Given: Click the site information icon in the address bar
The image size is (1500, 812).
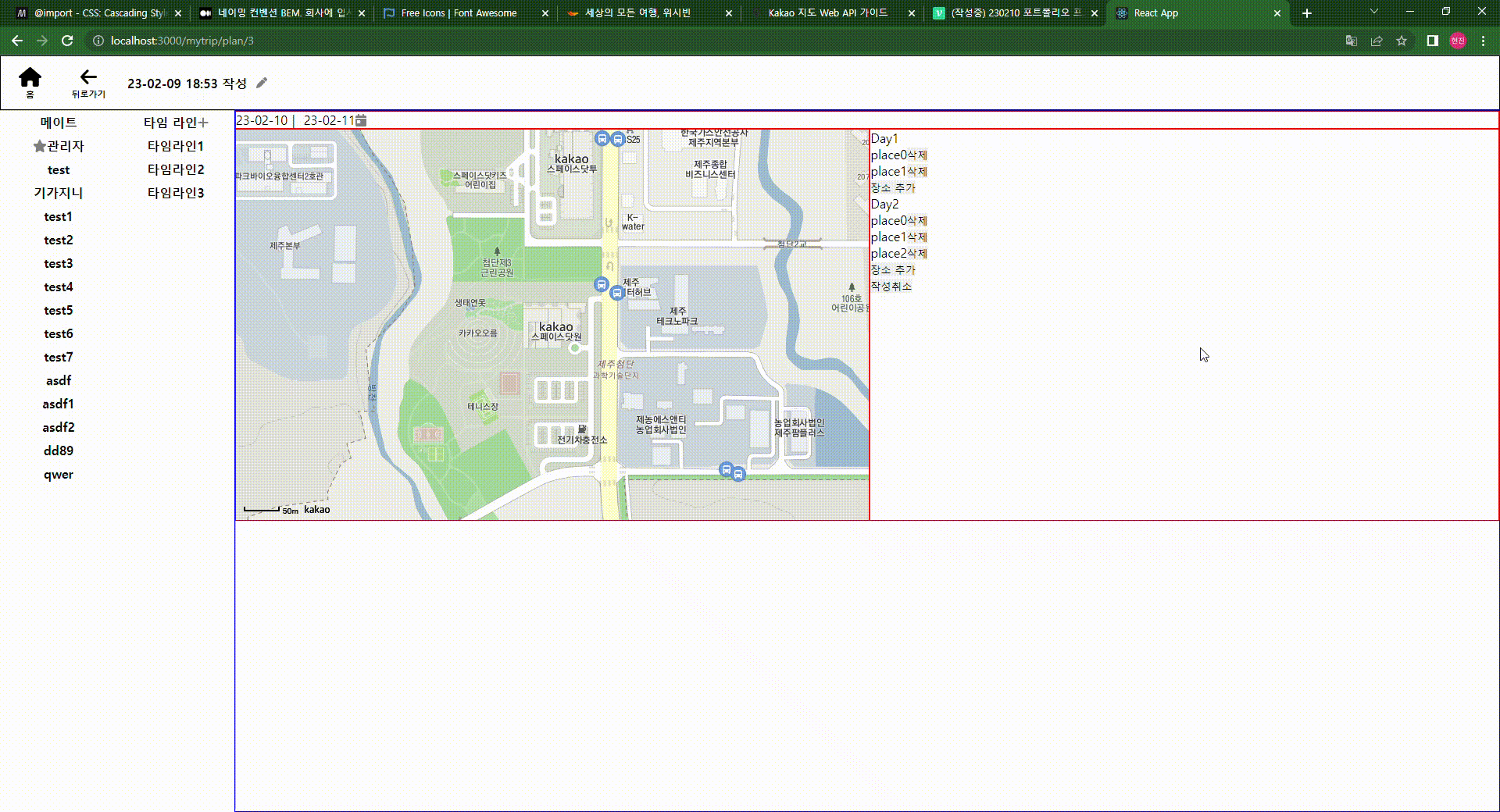Looking at the screenshot, I should [x=98, y=41].
